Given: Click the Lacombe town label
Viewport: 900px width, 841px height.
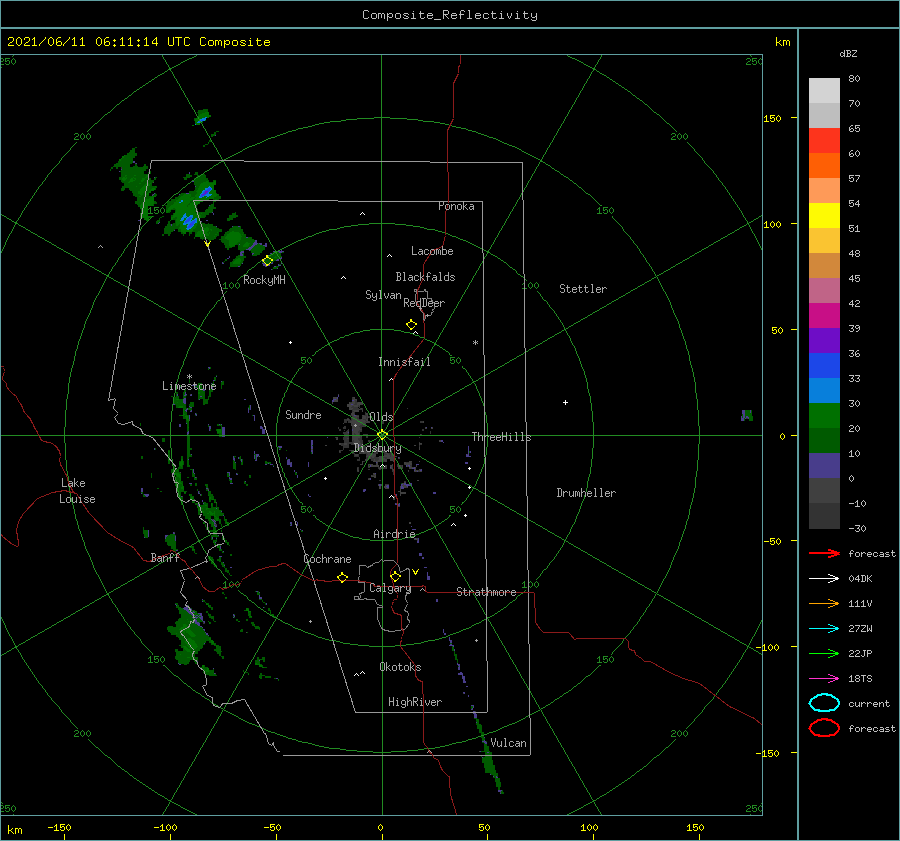Looking at the screenshot, I should tap(432, 251).
